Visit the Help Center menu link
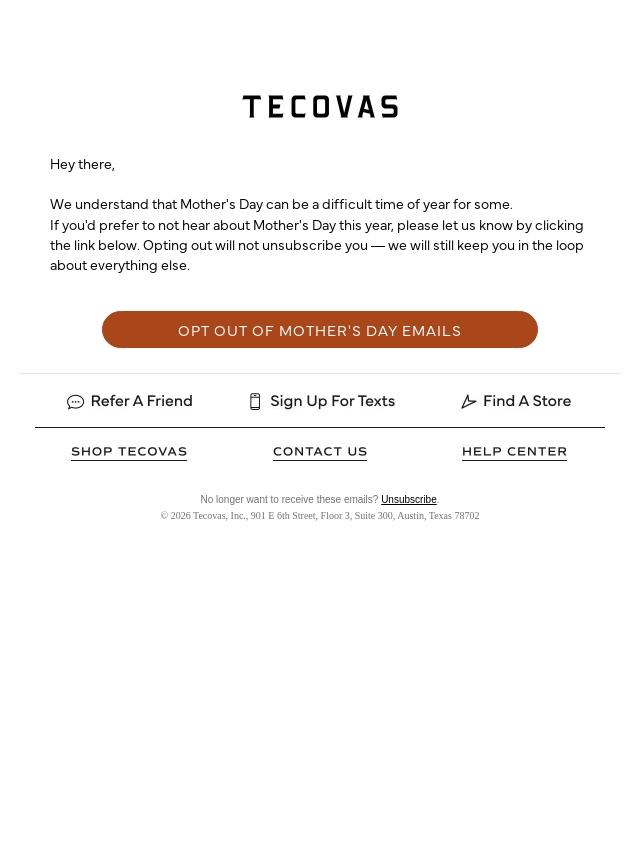Image resolution: width=640 pixels, height=854 pixels. point(514,452)
